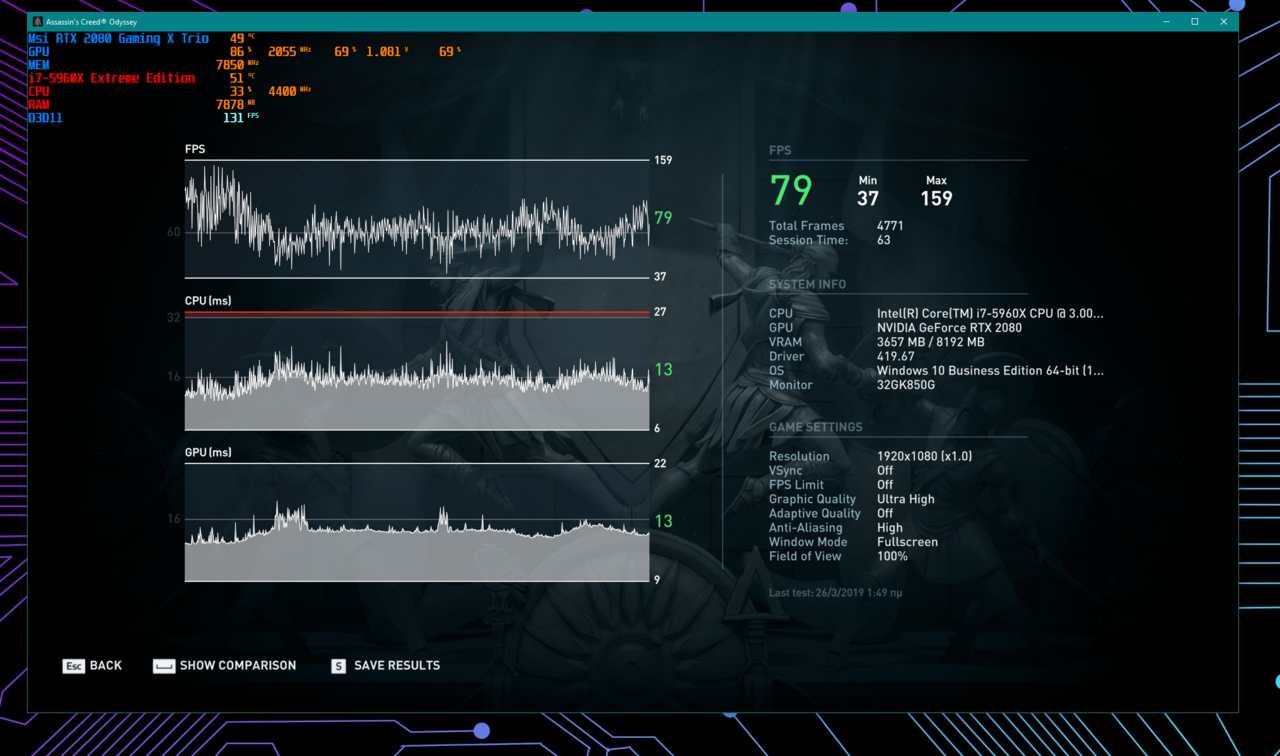Click the VSync Off value
Viewport: 1280px width, 756px height.
885,470
